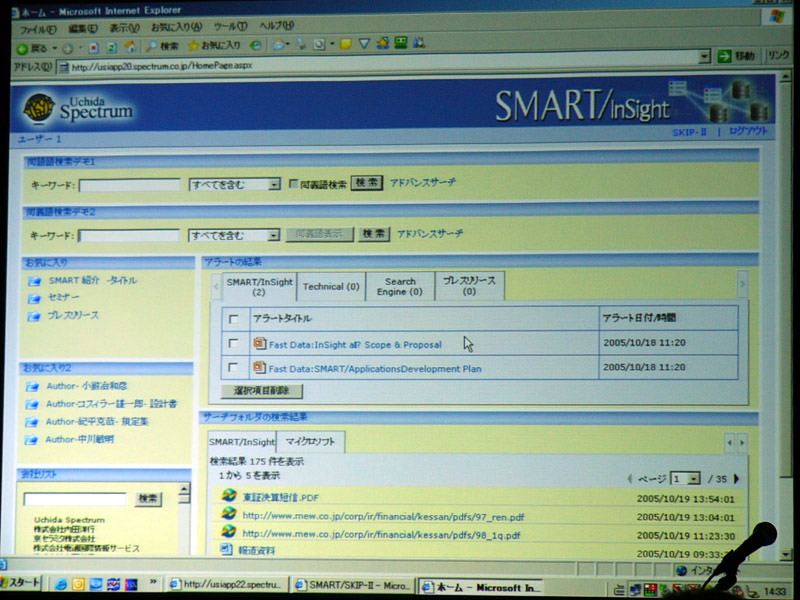Image resolution: width=800 pixels, height=600 pixels.
Task: Click the IE icon beside 98_1q.pdf result
Action: point(229,531)
